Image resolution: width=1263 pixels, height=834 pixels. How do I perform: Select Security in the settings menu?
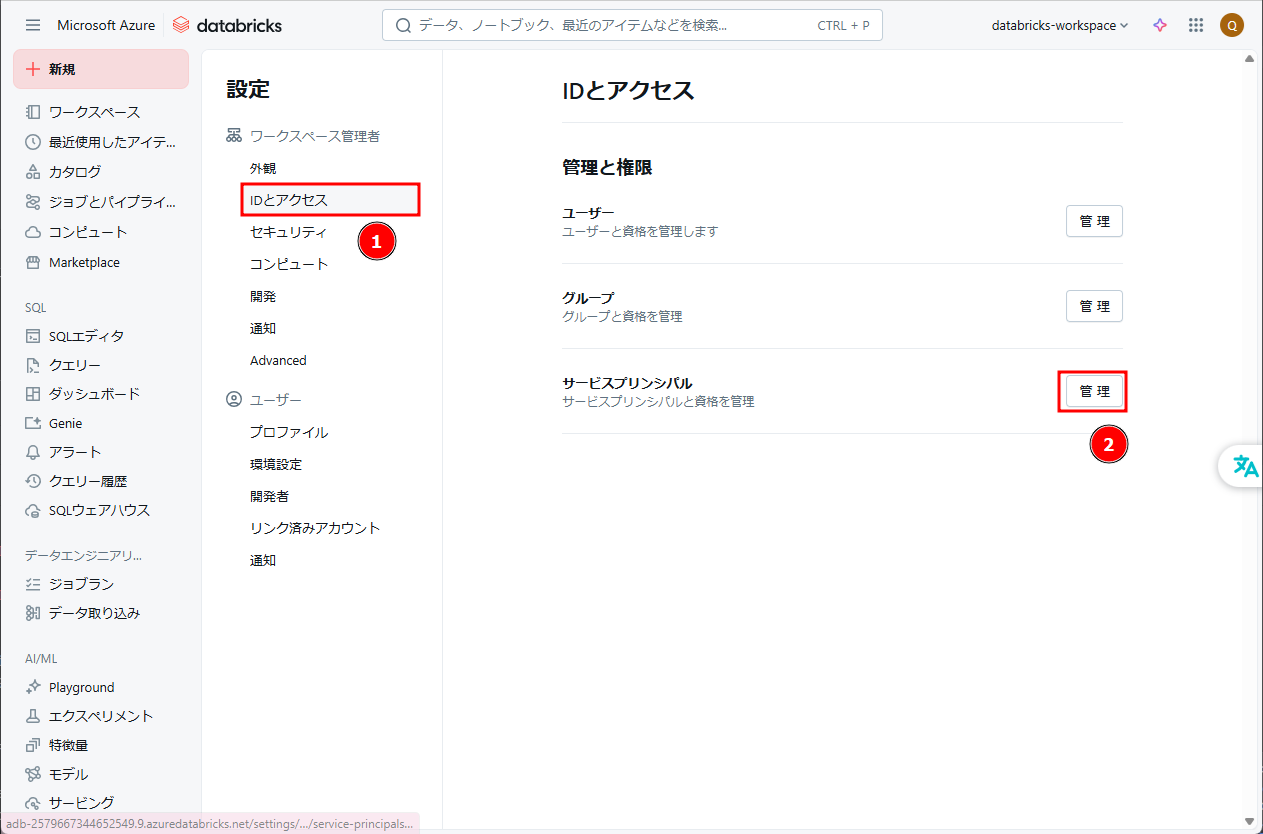pyautogui.click(x=288, y=232)
